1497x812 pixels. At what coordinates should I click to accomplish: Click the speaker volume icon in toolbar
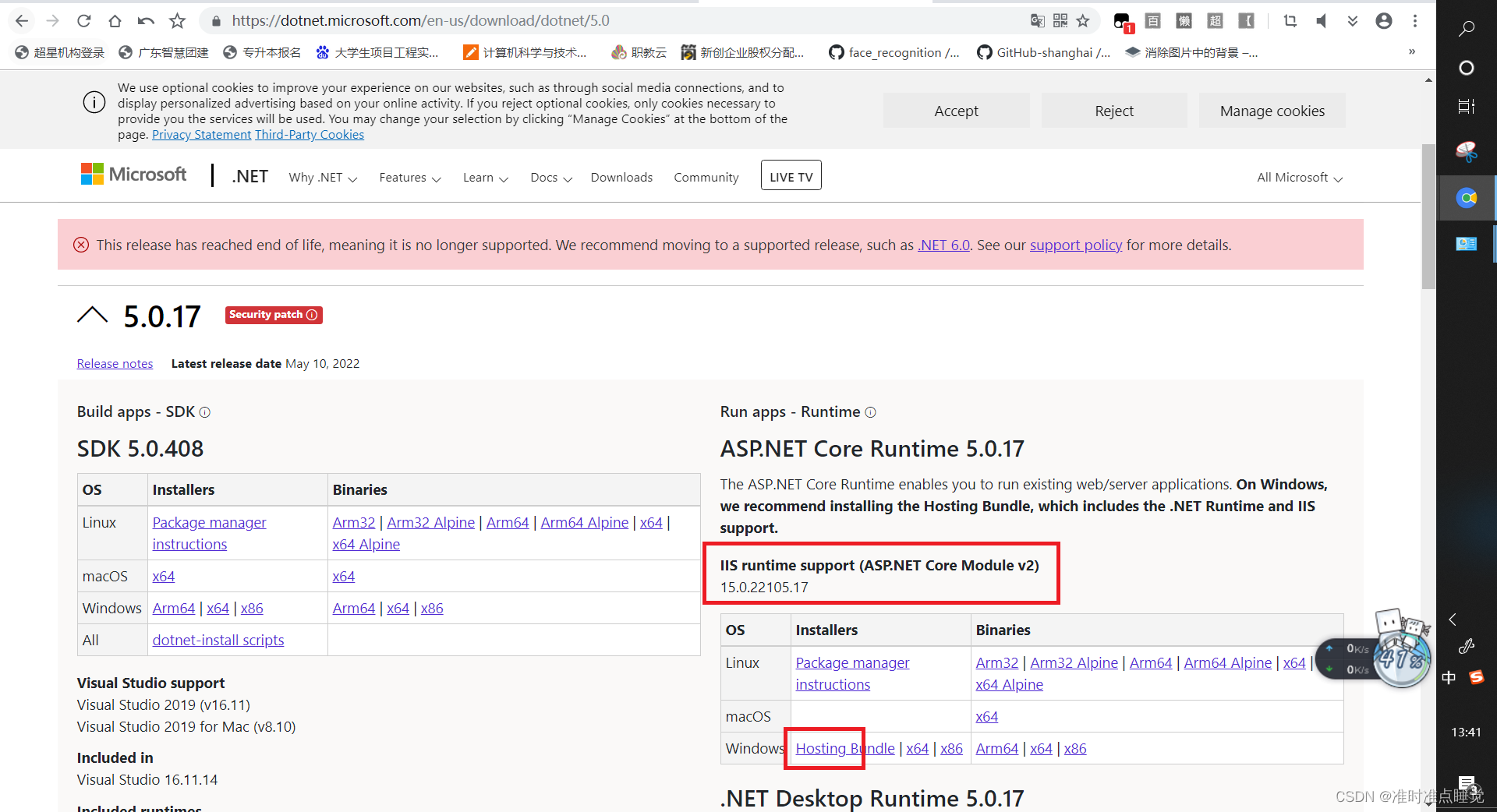(x=1321, y=21)
